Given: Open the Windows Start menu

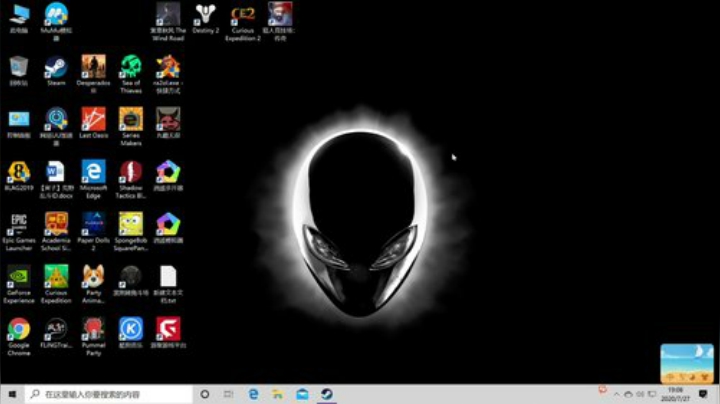Looking at the screenshot, I should coord(12,394).
